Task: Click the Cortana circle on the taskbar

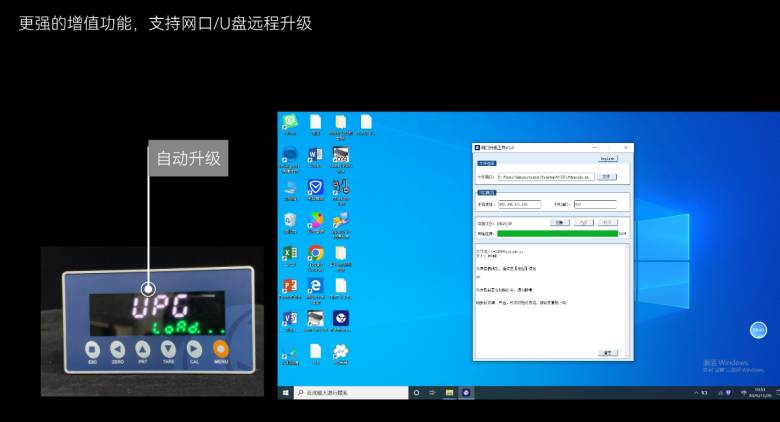Action: pyautogui.click(x=416, y=393)
